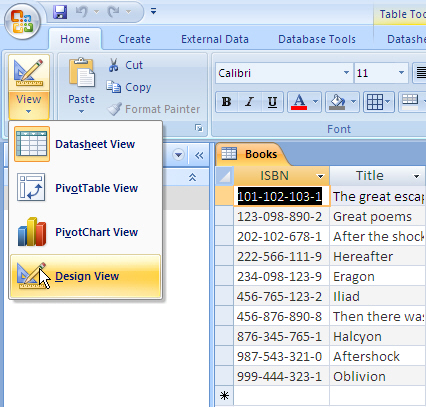The width and height of the screenshot is (426, 407).
Task: Open the Office button menu
Action: click(22, 21)
